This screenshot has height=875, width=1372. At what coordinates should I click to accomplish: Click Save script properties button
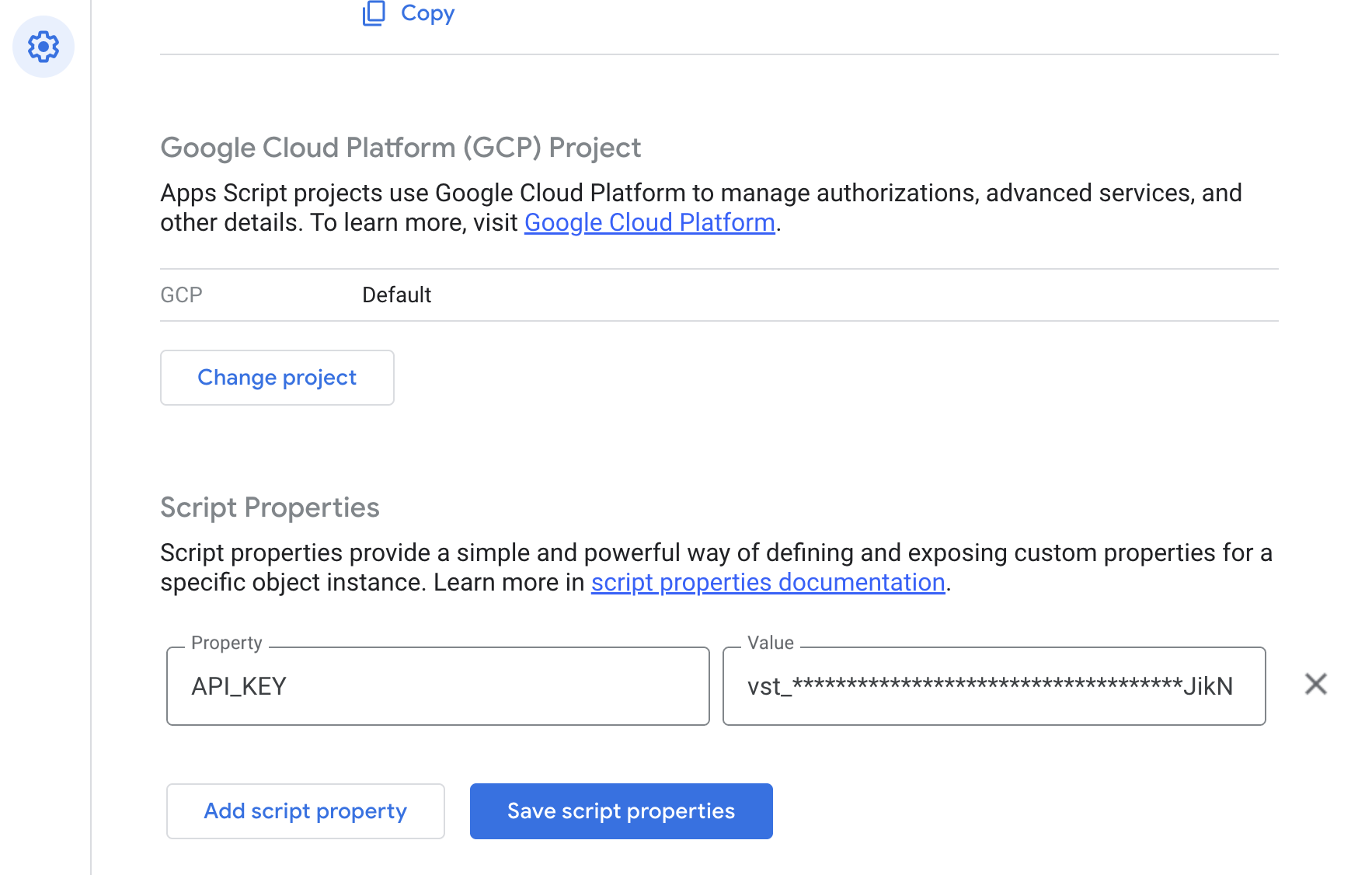click(622, 811)
